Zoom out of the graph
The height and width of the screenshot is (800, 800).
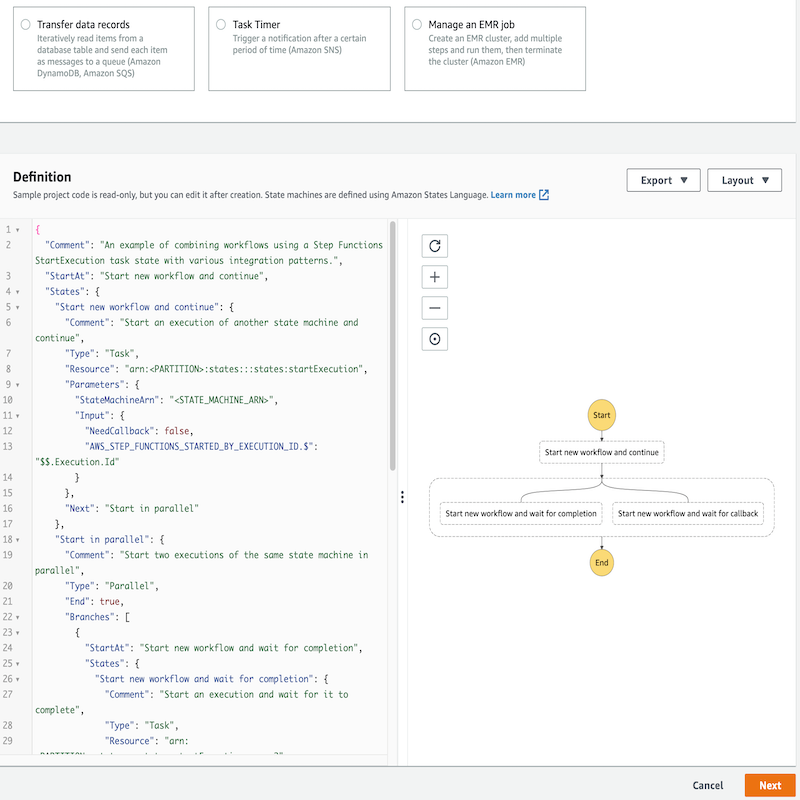435,308
